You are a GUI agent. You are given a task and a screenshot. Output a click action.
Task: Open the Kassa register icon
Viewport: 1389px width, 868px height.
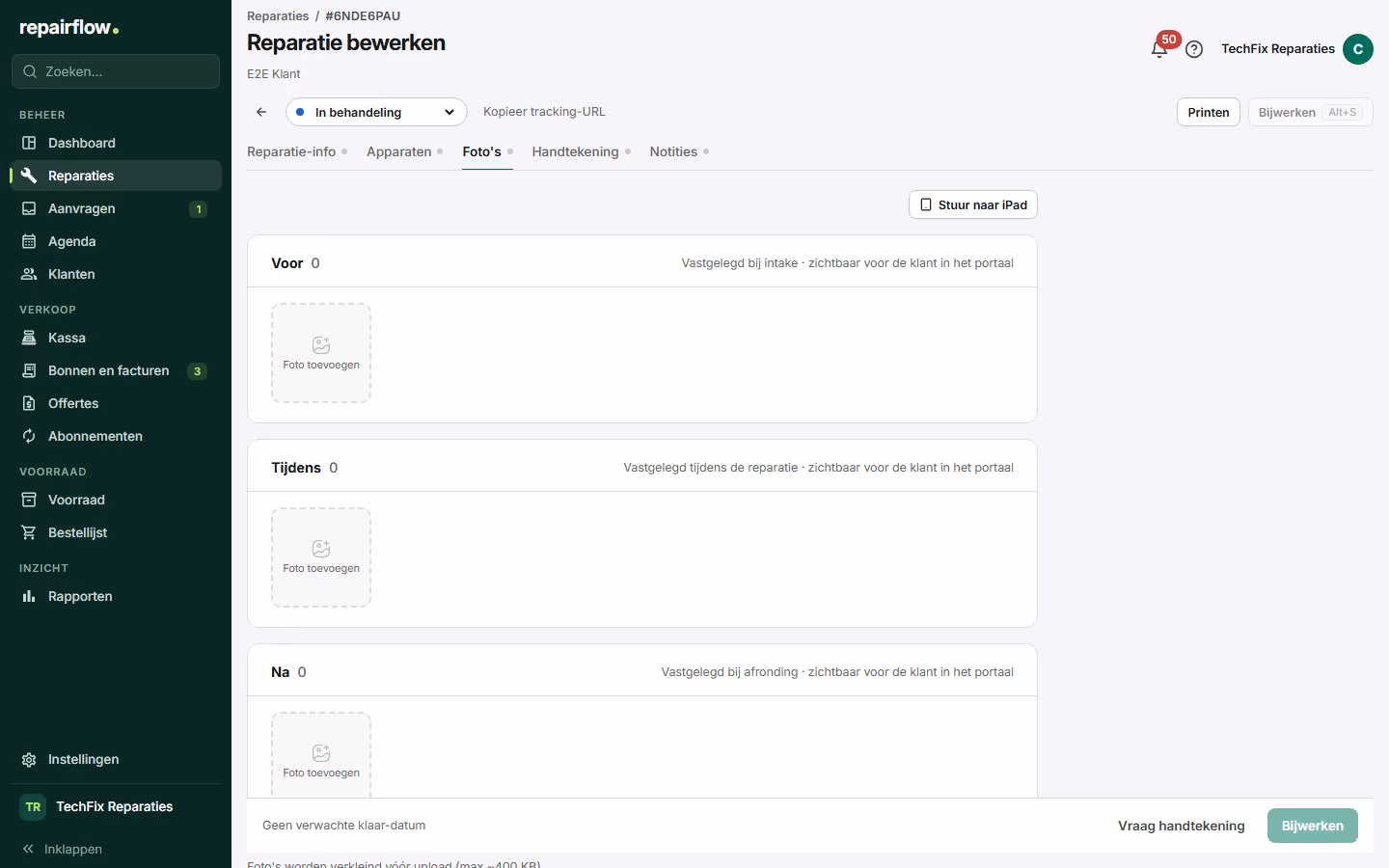click(x=29, y=338)
